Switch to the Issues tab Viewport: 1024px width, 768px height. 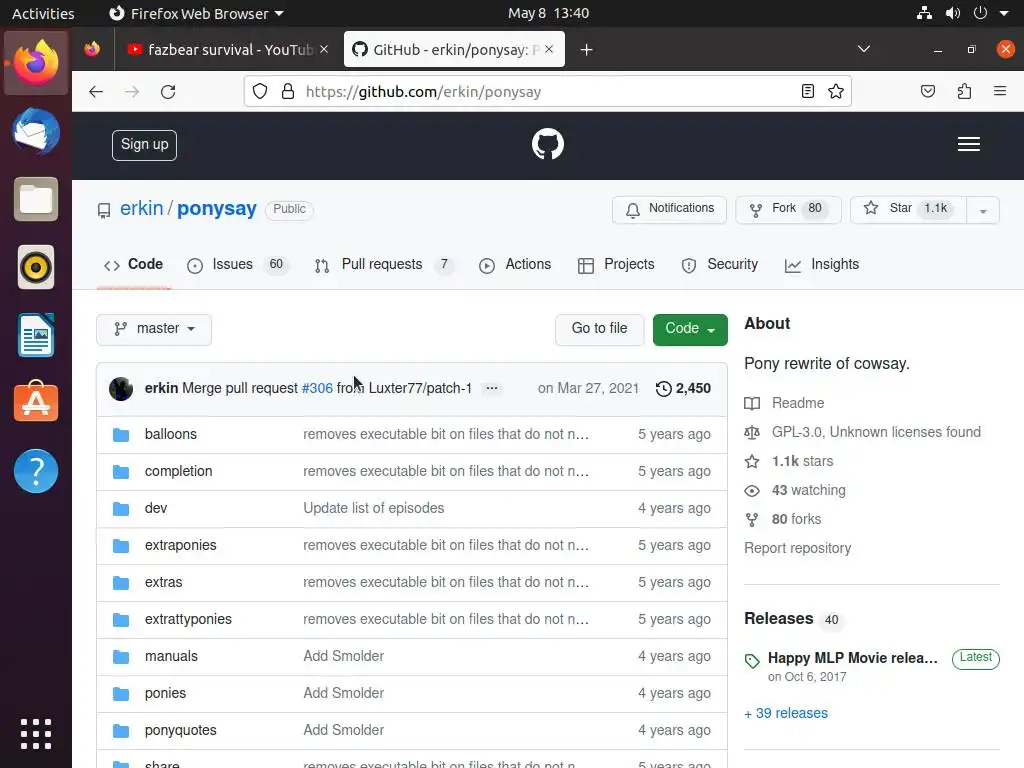pyautogui.click(x=238, y=264)
